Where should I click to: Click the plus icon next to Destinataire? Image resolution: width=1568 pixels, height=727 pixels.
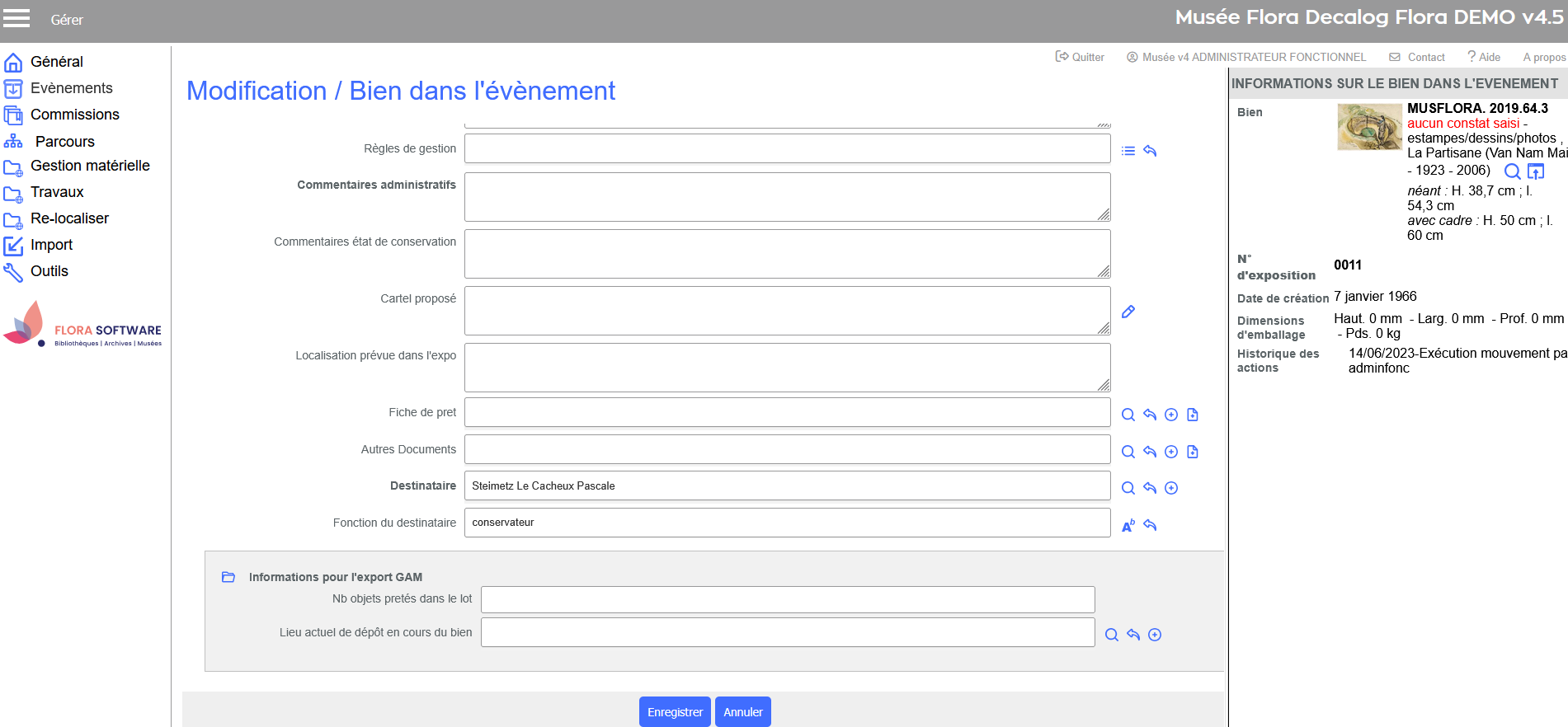1171,488
